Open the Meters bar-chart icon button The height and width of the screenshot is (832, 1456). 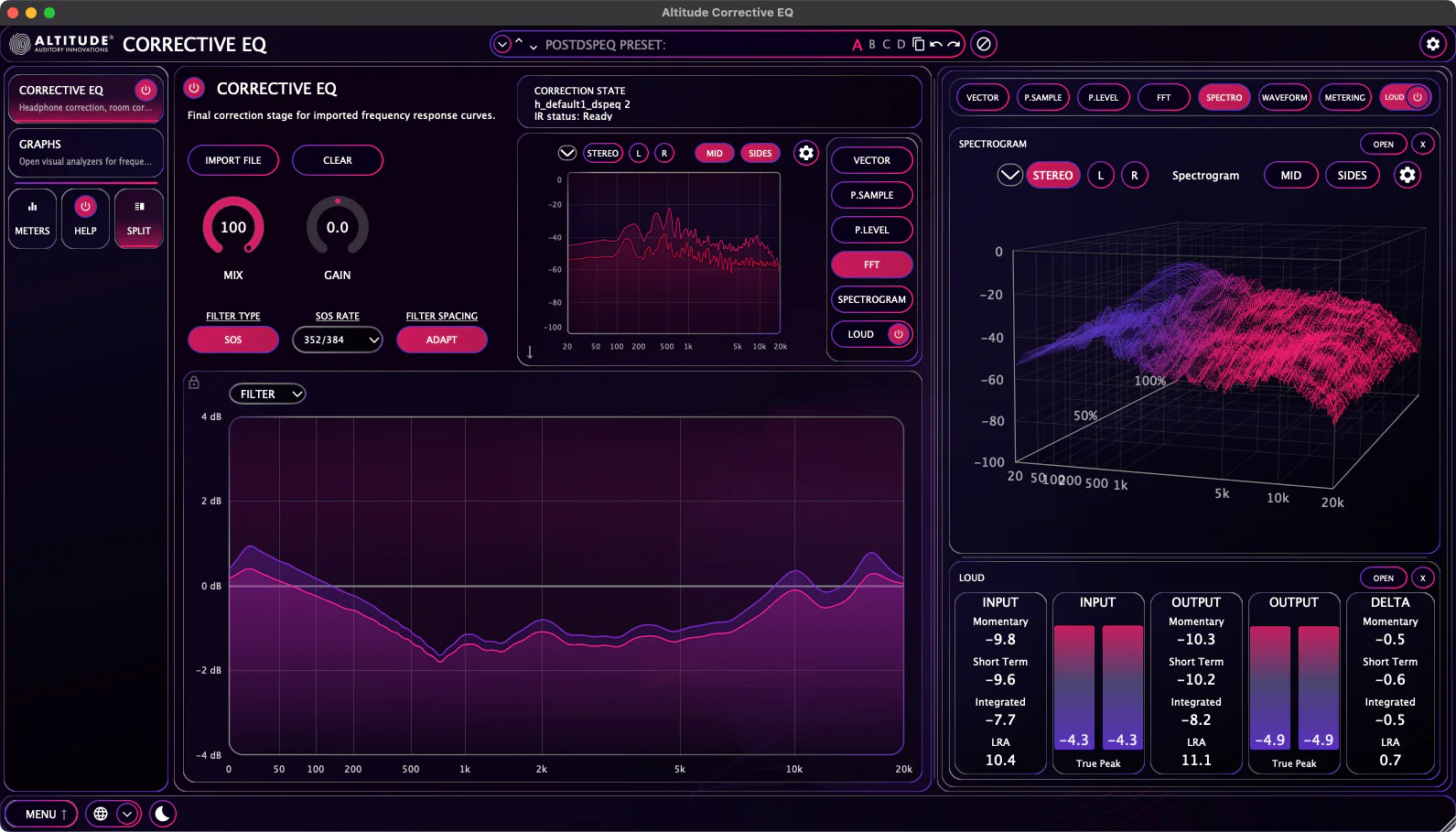tap(32, 218)
